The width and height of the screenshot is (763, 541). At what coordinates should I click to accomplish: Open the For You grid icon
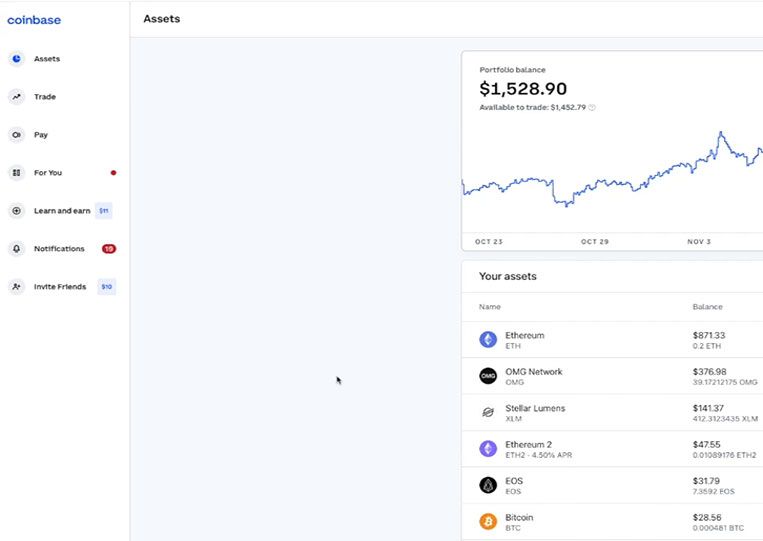17,173
